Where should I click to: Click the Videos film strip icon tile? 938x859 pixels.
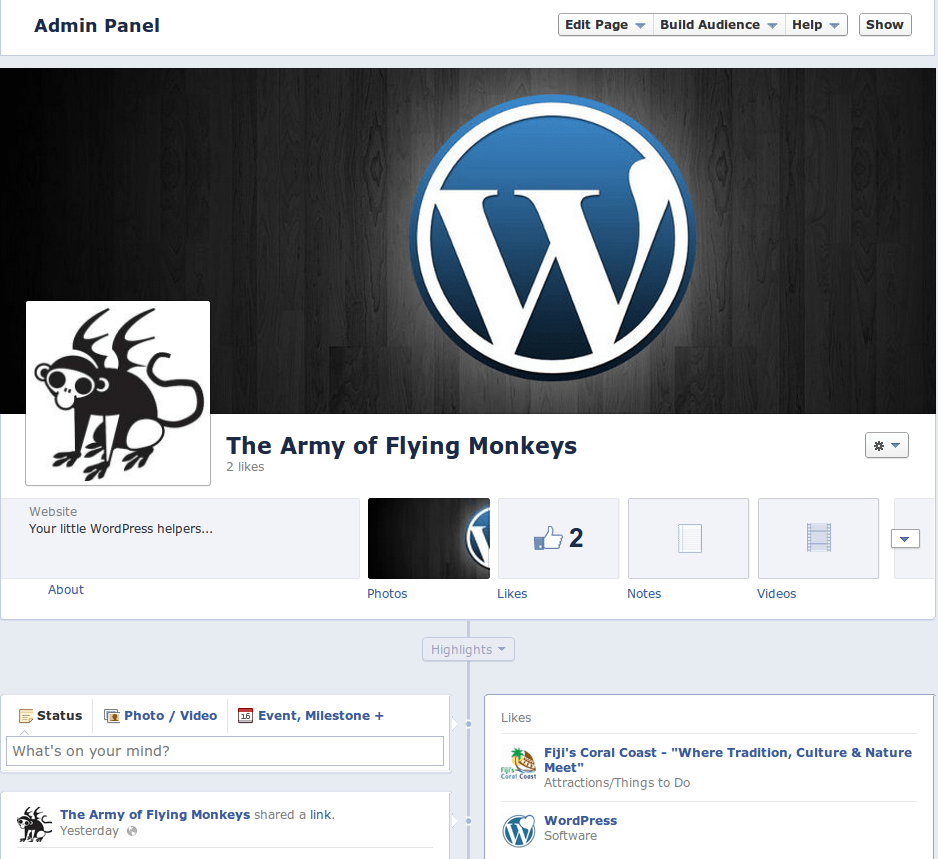point(818,538)
